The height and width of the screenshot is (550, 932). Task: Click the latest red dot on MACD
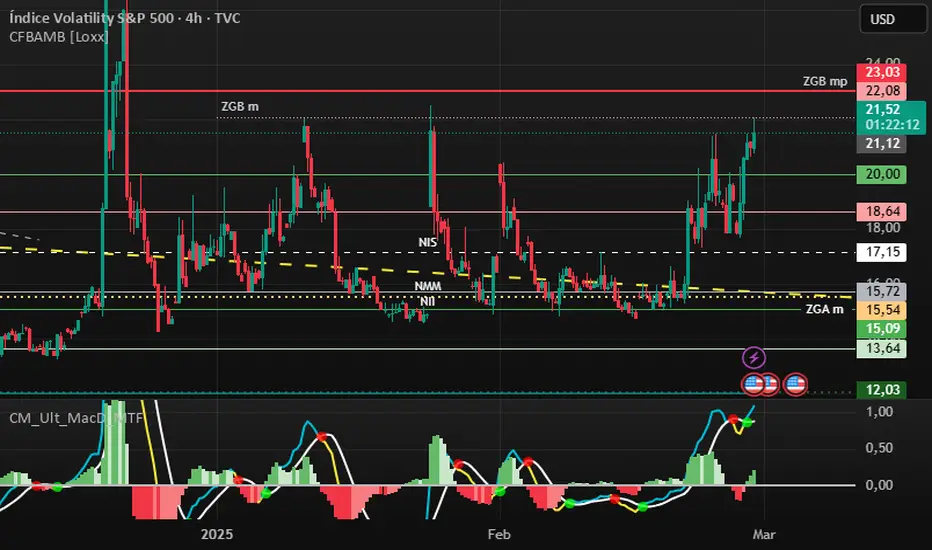click(733, 418)
